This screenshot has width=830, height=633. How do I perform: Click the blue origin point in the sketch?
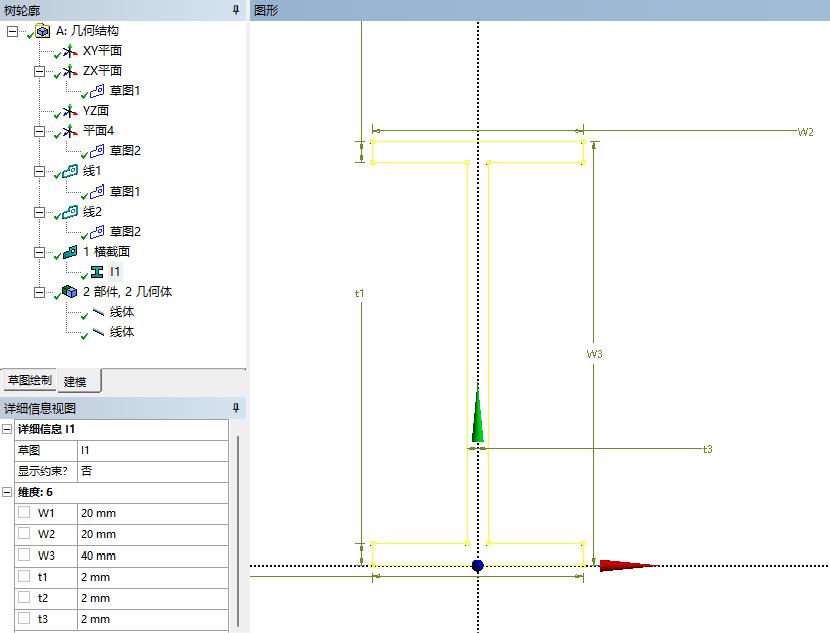[478, 566]
